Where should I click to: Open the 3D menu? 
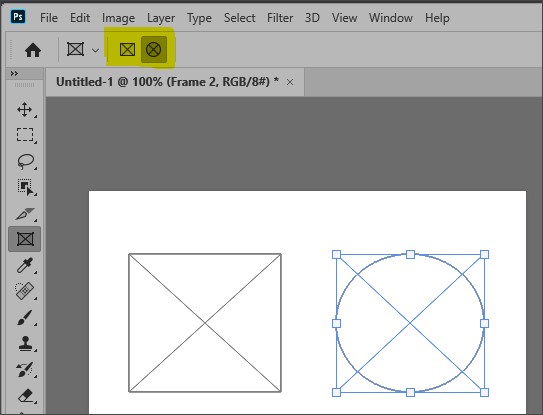tap(312, 18)
